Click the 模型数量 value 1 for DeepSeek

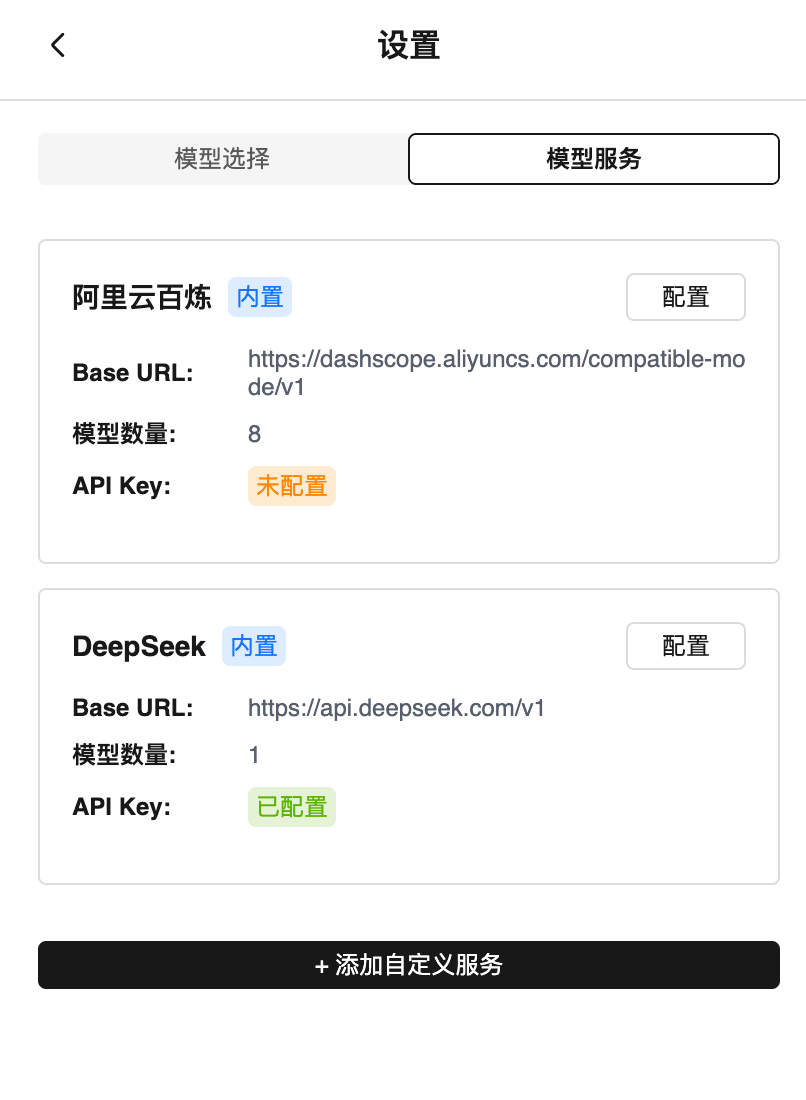pyautogui.click(x=253, y=755)
